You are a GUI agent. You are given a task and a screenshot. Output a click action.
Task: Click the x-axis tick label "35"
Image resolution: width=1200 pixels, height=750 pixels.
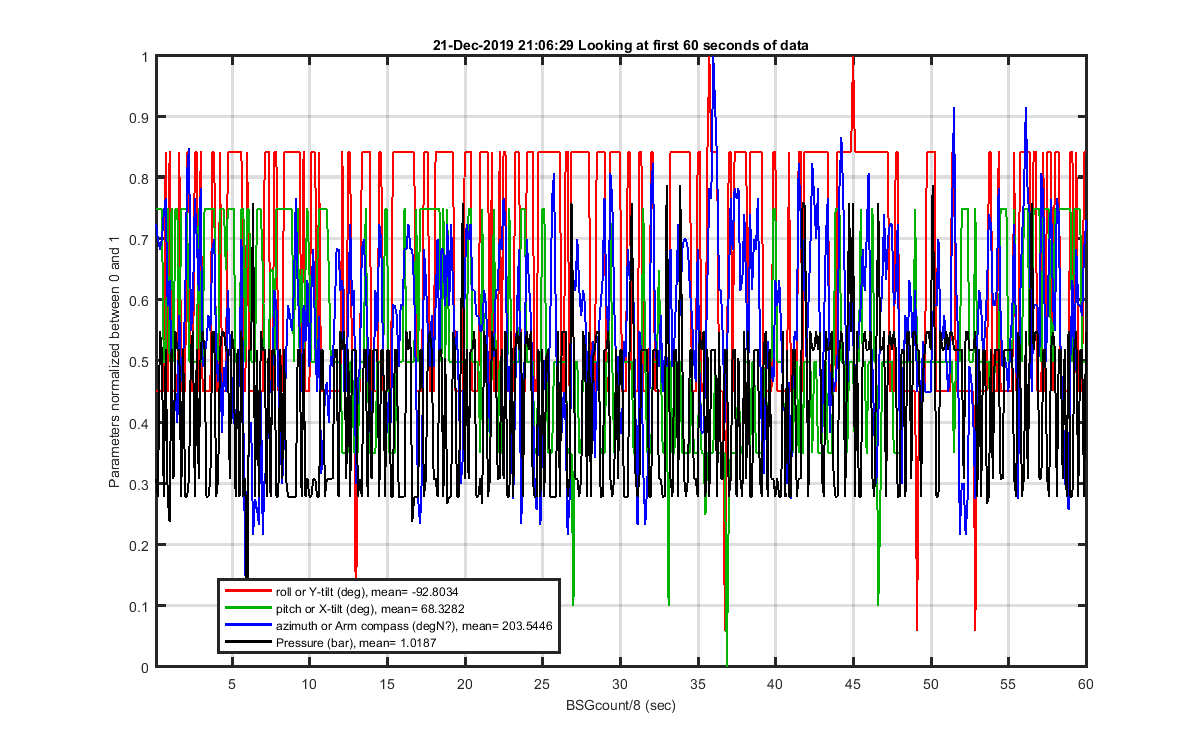click(697, 684)
